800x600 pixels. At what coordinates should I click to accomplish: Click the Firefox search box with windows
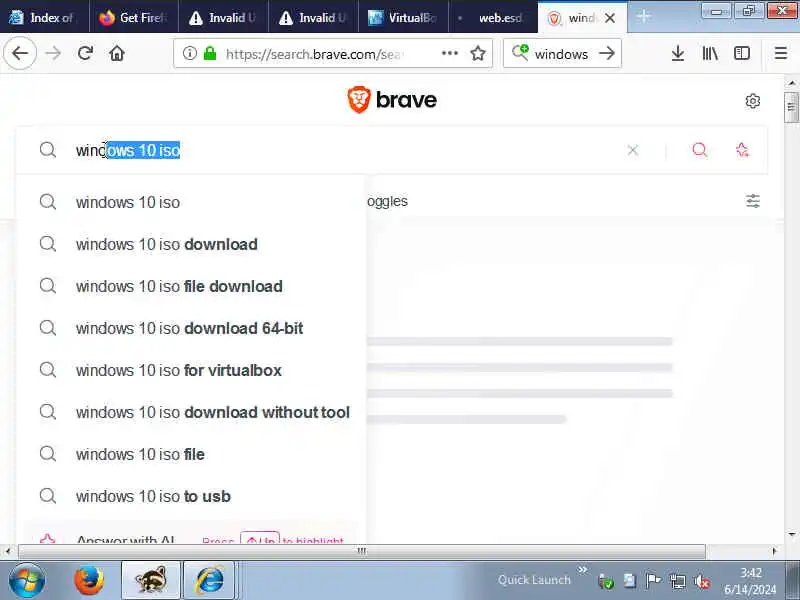pyautogui.click(x=561, y=54)
